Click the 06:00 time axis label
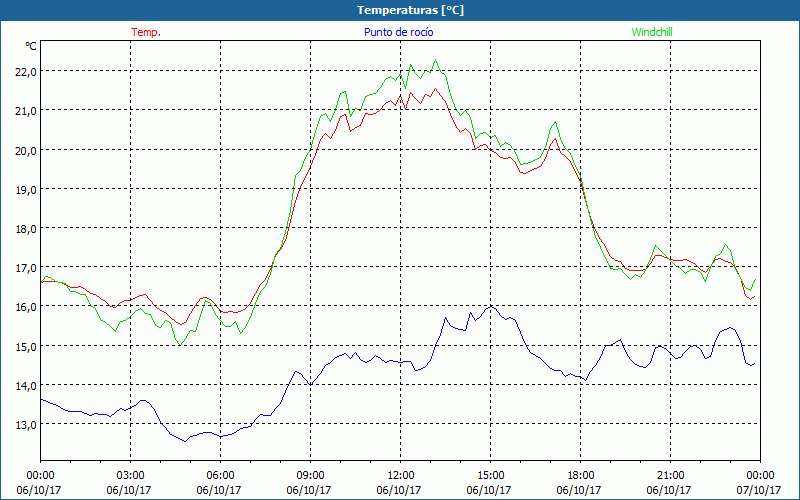Viewport: 800px width, 500px height. (x=220, y=475)
